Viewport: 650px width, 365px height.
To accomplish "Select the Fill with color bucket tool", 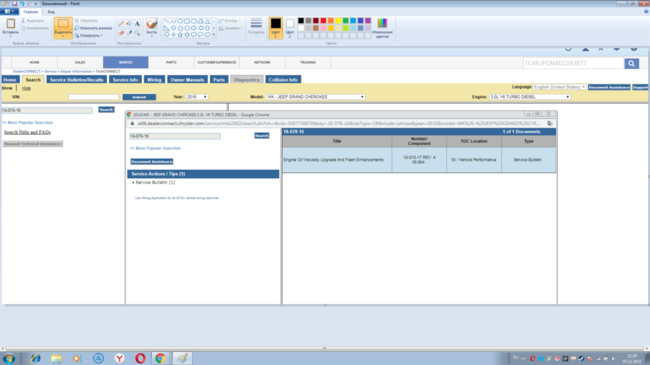I will pyautogui.click(x=129, y=24).
